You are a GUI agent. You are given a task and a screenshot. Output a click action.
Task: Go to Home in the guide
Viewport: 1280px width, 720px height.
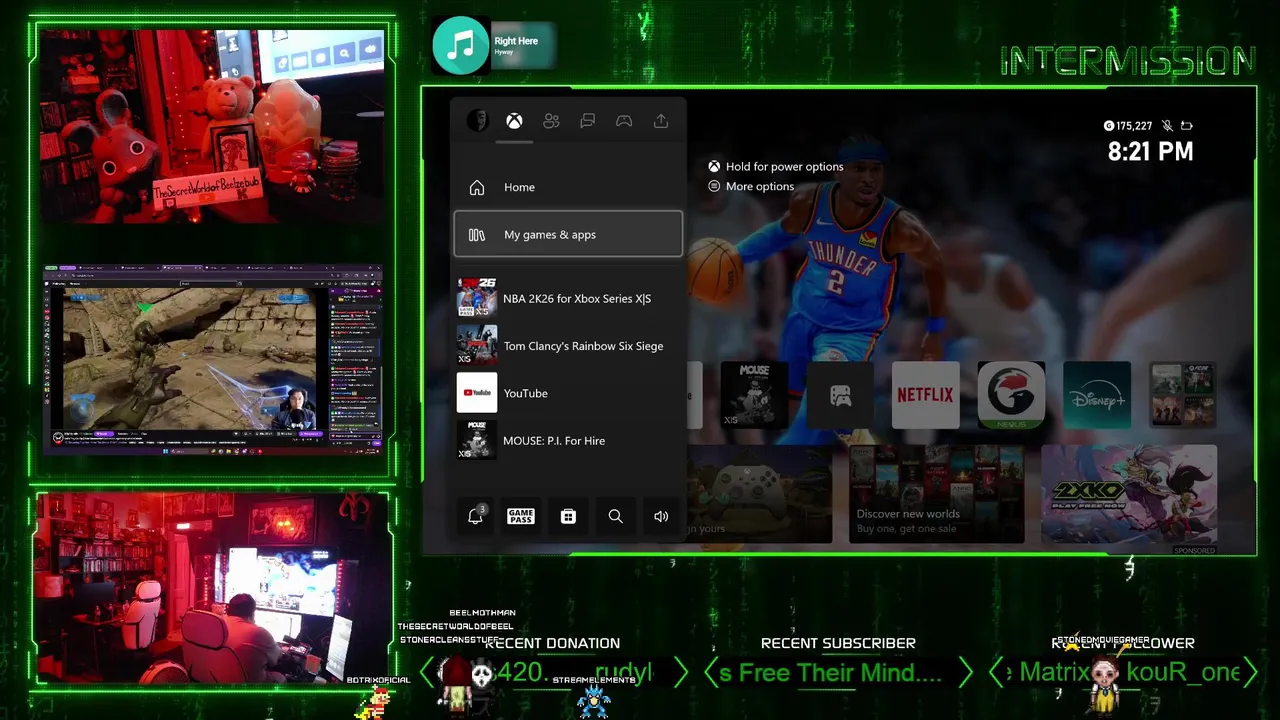(x=568, y=187)
